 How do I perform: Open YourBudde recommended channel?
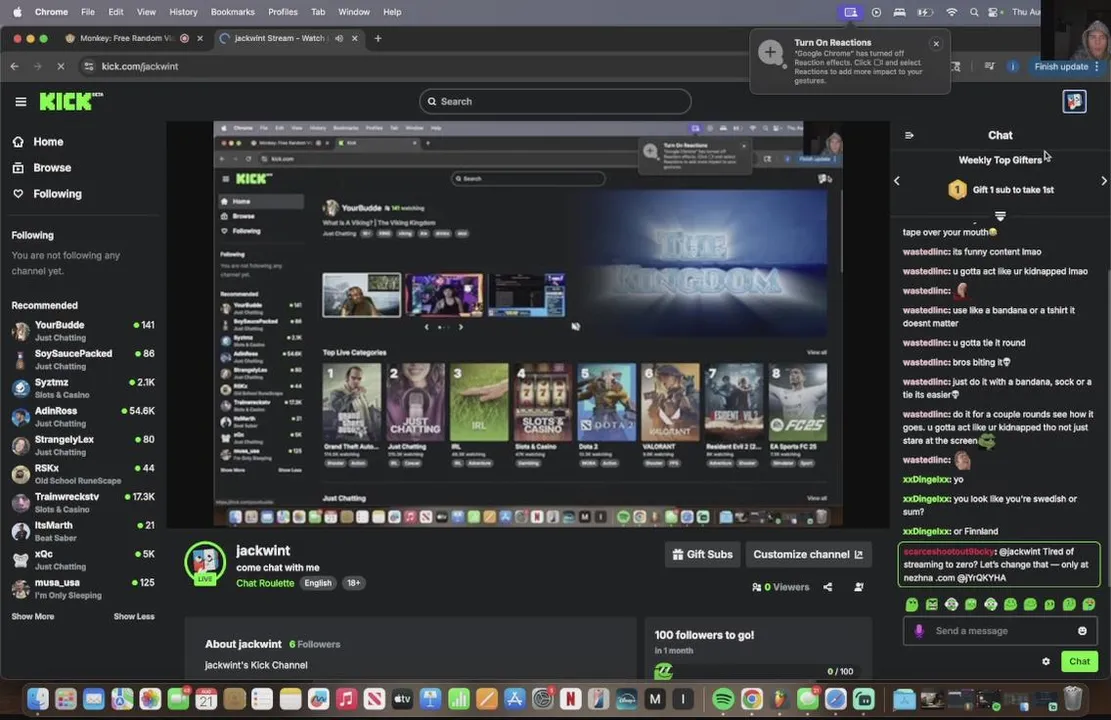pyautogui.click(x=83, y=330)
